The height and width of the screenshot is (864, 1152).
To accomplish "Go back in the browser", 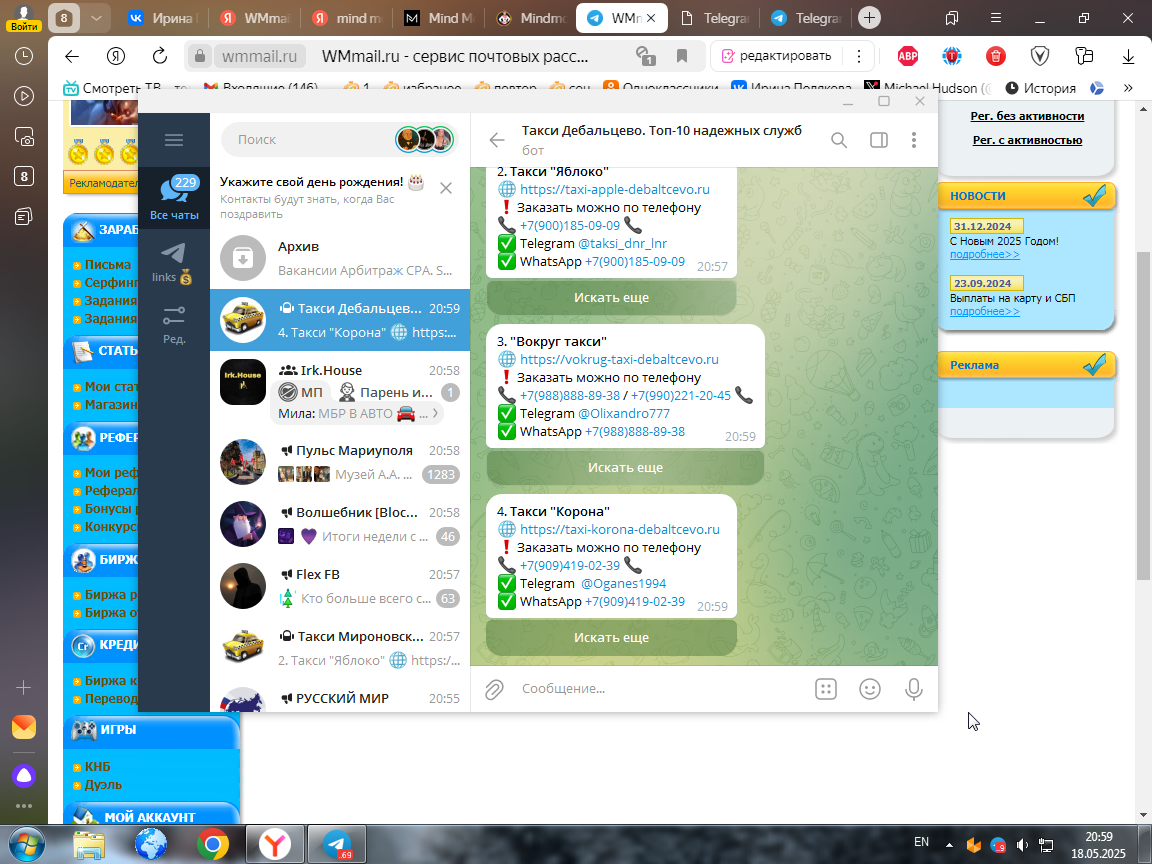I will [71, 56].
